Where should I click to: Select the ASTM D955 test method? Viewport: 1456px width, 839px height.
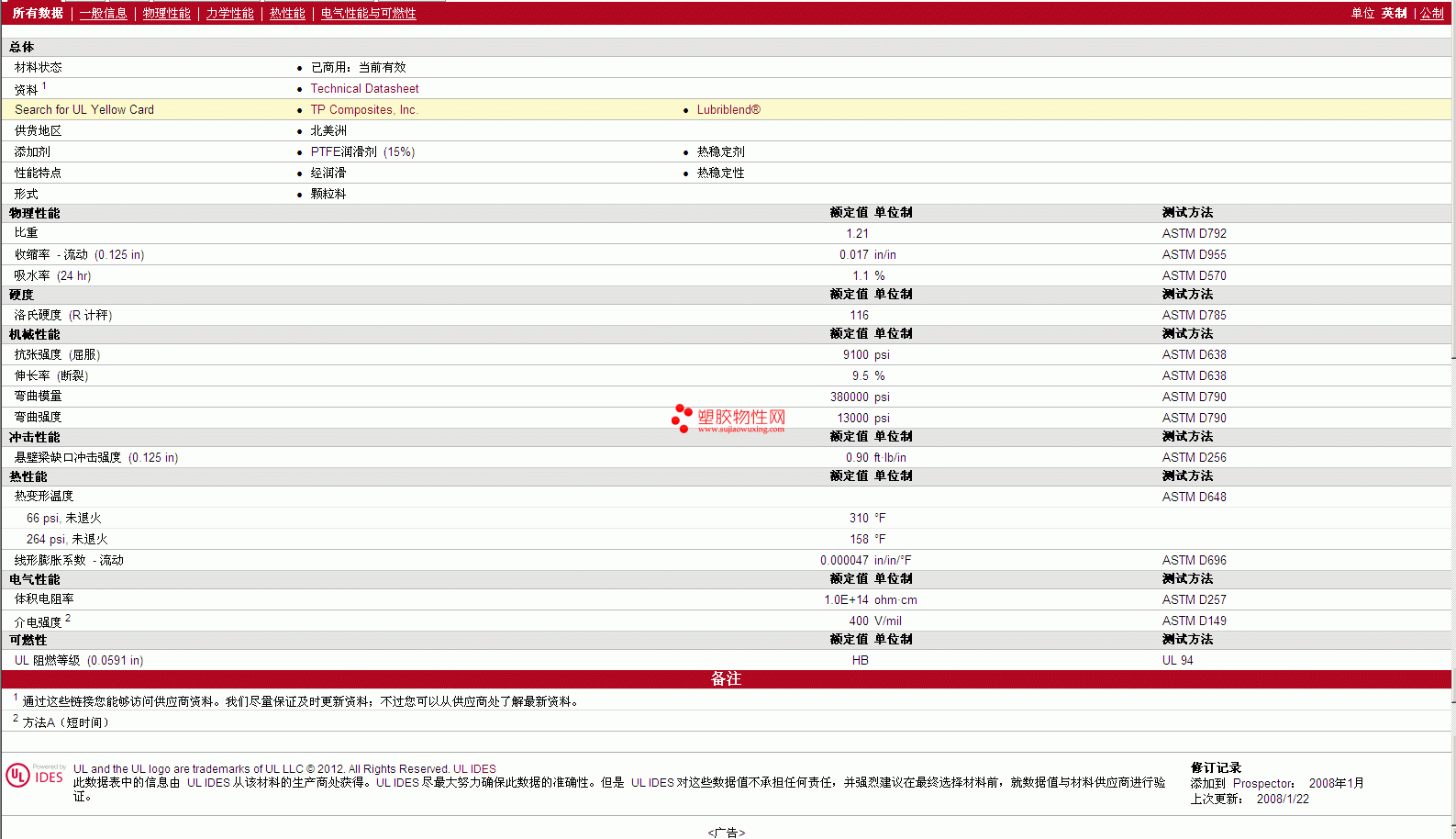click(1194, 254)
